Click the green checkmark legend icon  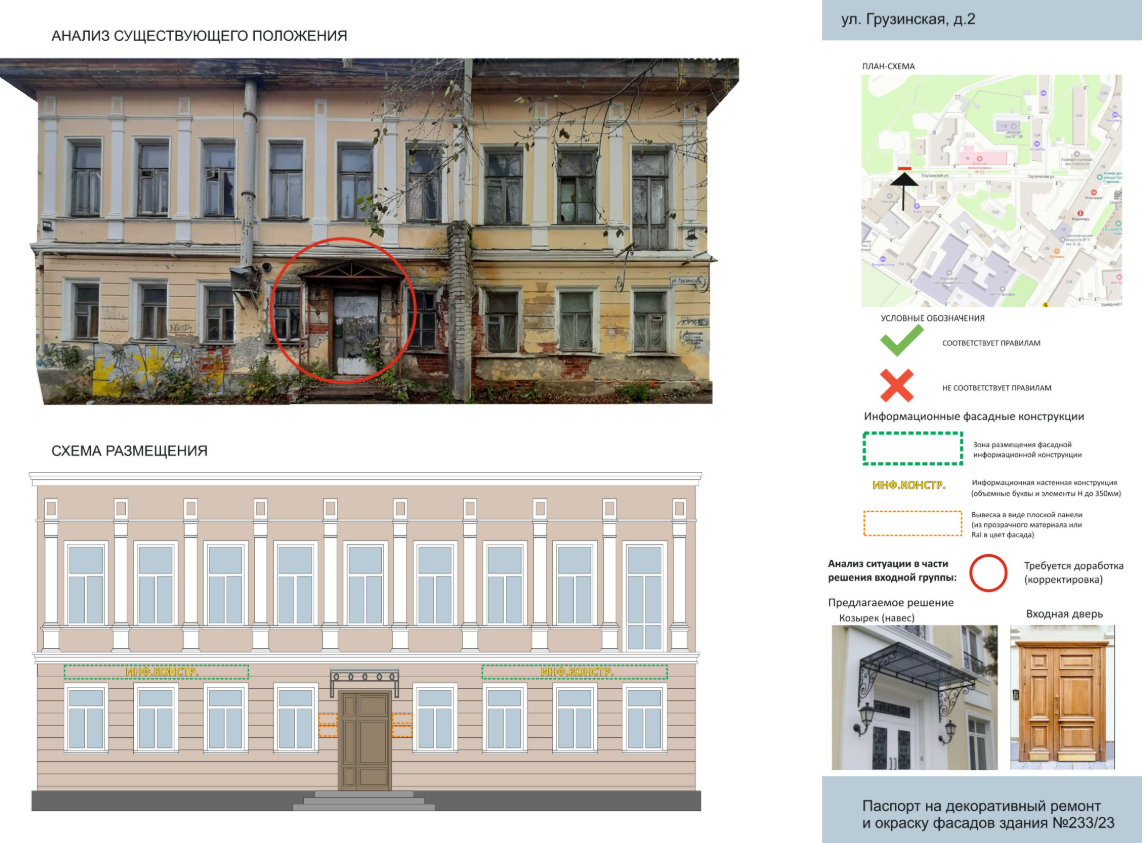click(x=901, y=342)
